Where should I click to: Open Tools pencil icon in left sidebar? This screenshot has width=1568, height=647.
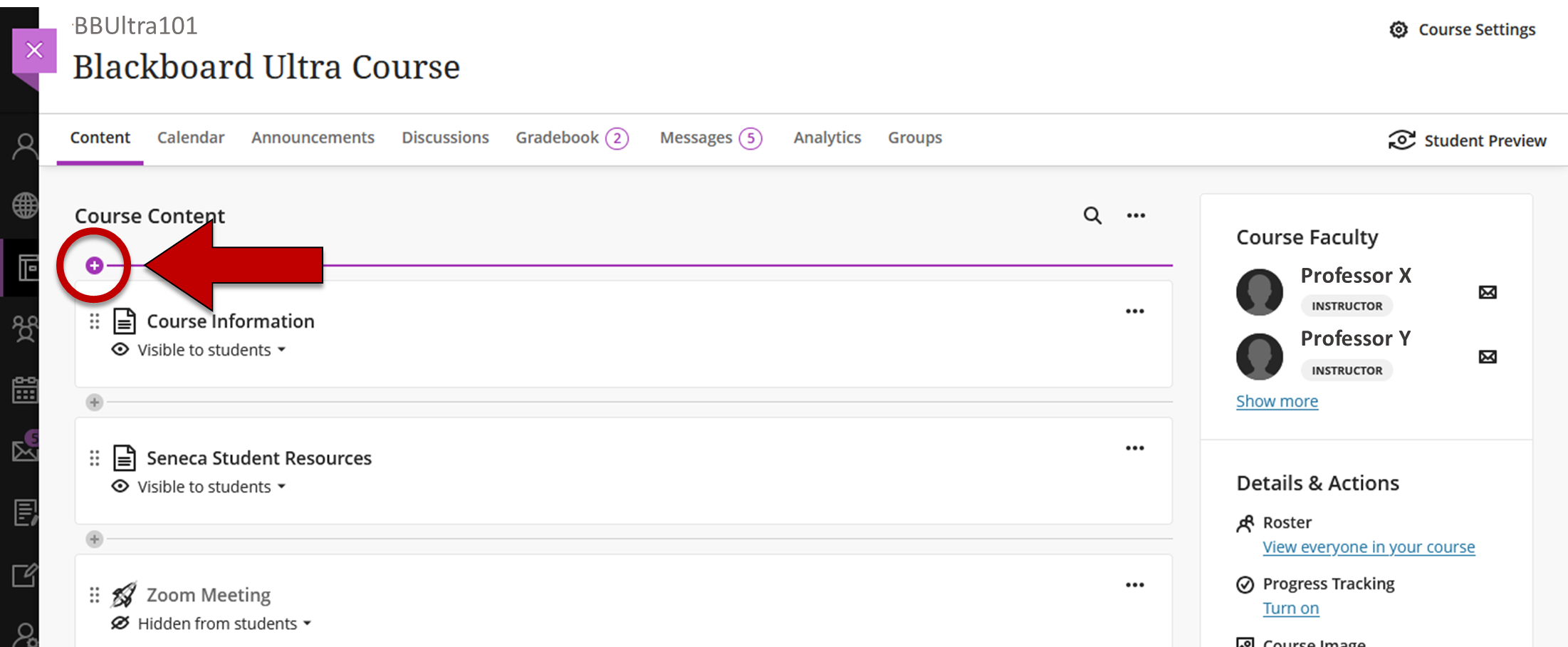click(x=25, y=574)
